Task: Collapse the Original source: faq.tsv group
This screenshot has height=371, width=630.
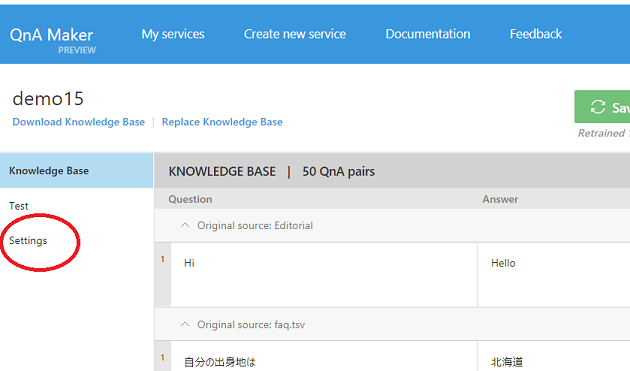Action: pos(185,324)
